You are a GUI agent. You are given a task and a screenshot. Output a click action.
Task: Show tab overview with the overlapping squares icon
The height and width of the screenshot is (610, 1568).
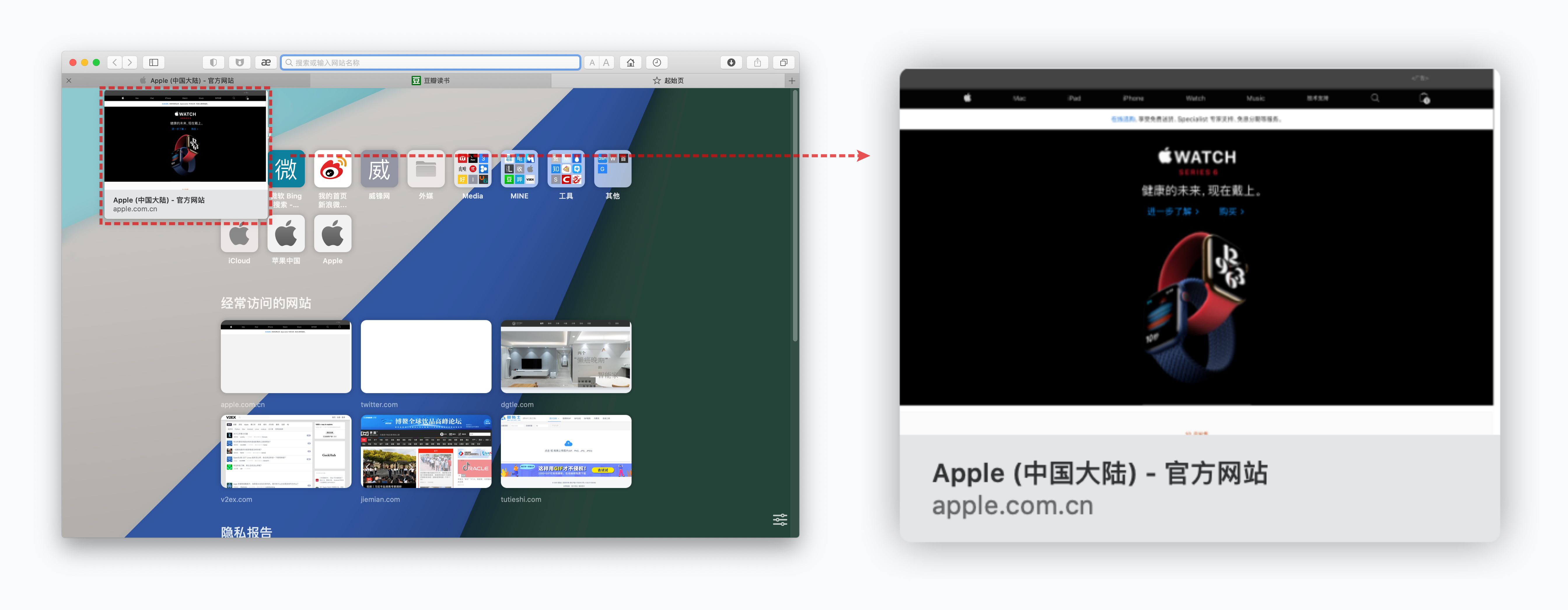click(784, 62)
